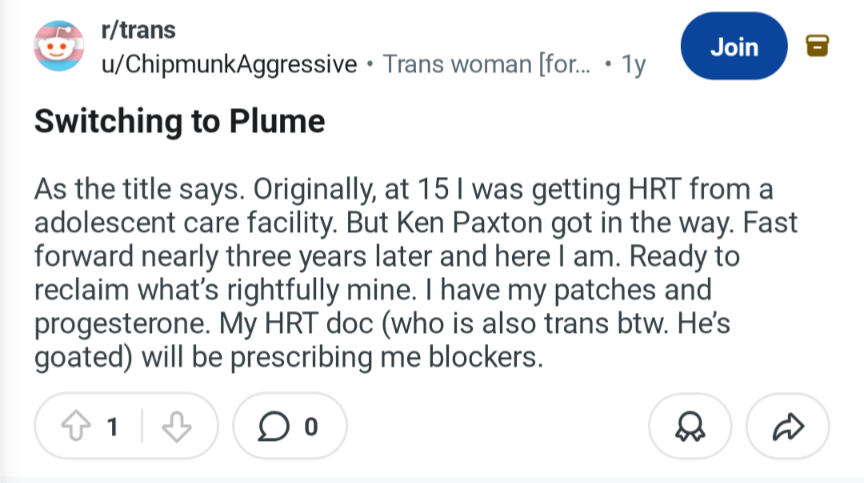
Task: Open u/ChipmunkAggressive's profile
Action: (229, 64)
